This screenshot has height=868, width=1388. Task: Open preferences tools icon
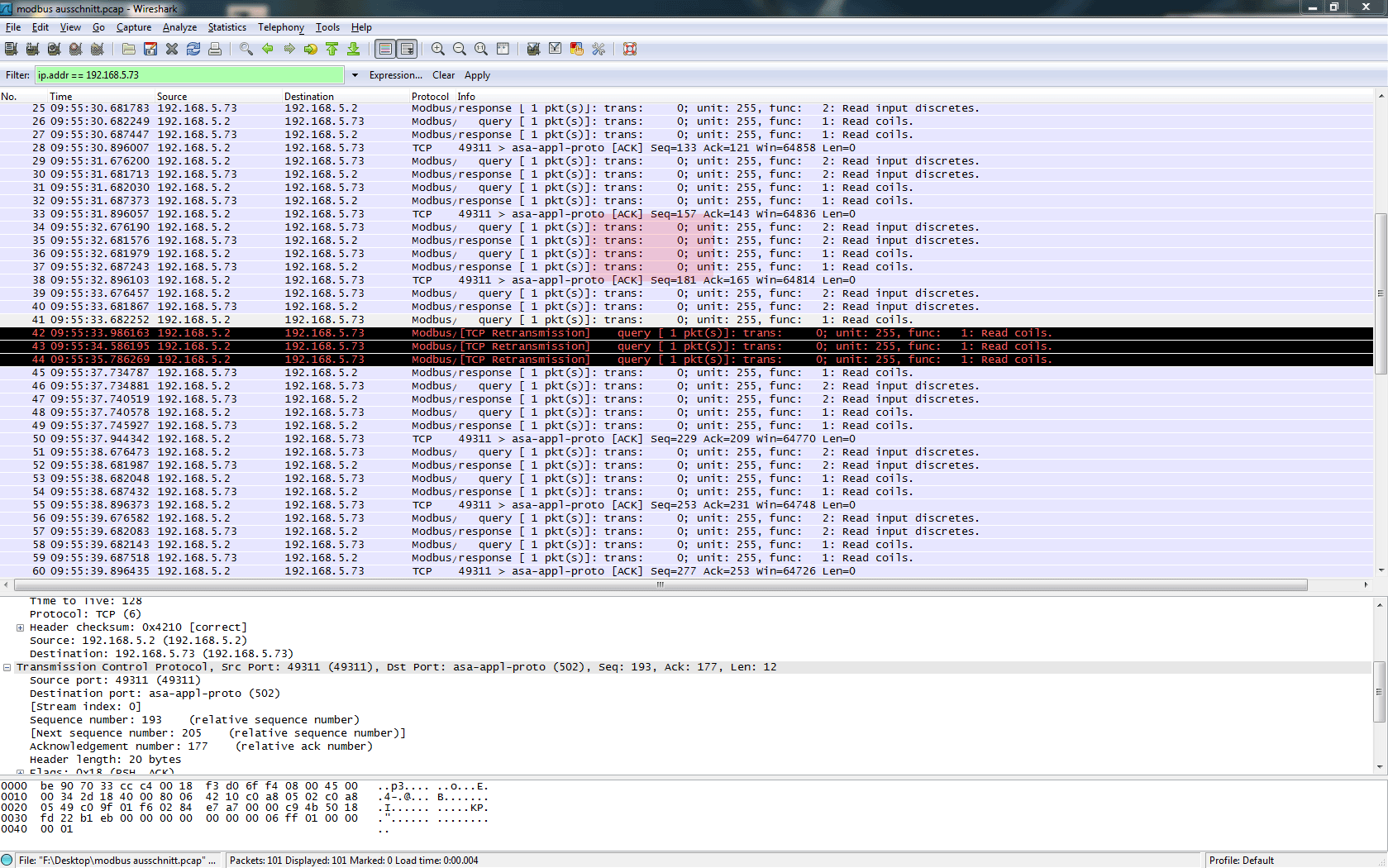click(599, 49)
